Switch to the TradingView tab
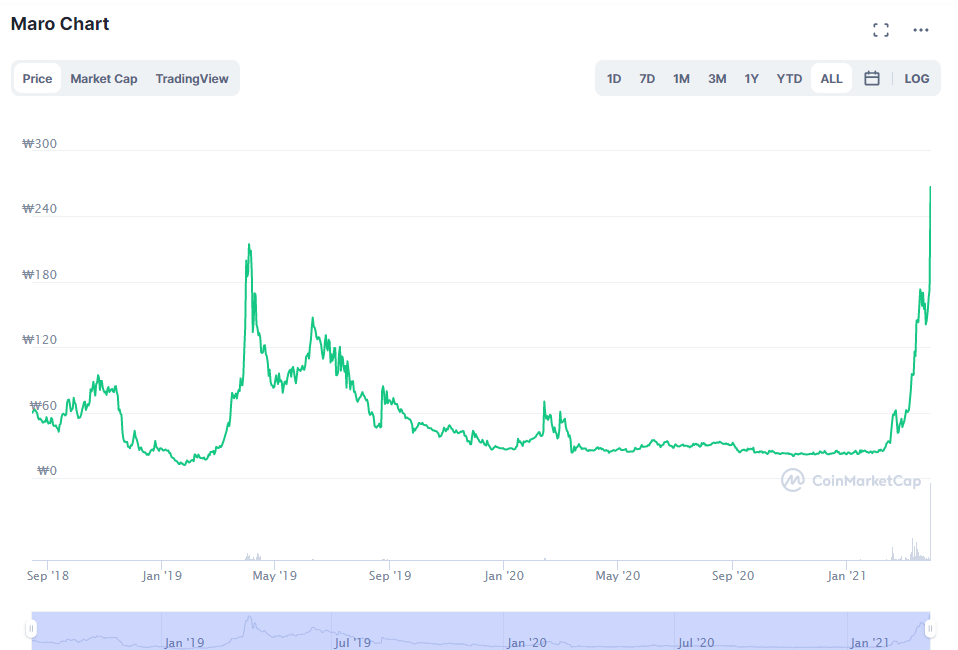The image size is (958, 650). pyautogui.click(x=192, y=79)
